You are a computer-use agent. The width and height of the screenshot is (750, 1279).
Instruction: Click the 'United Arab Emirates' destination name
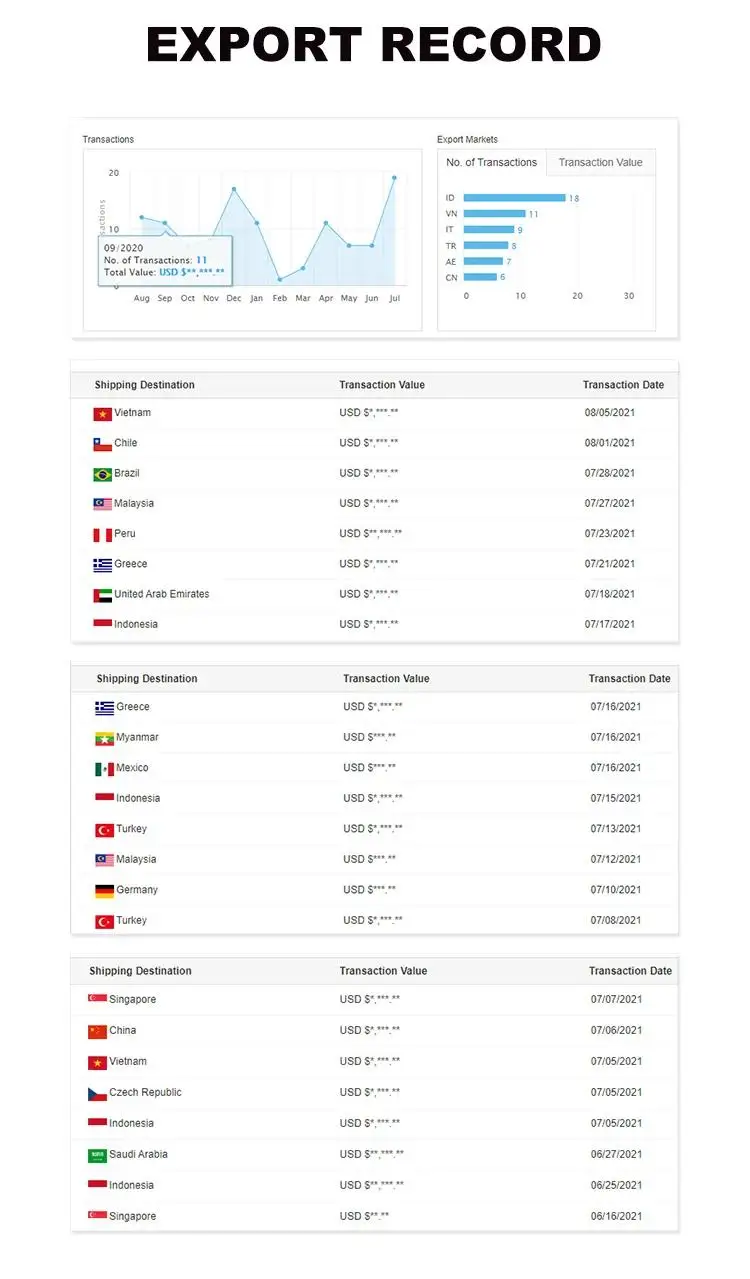[162, 594]
